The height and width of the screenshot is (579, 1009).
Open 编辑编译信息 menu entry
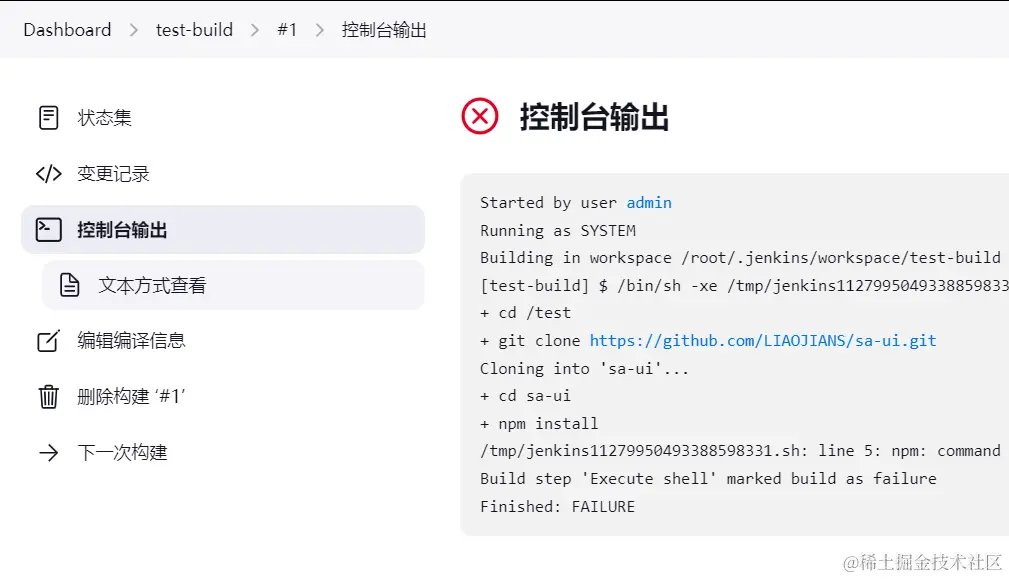tap(131, 341)
